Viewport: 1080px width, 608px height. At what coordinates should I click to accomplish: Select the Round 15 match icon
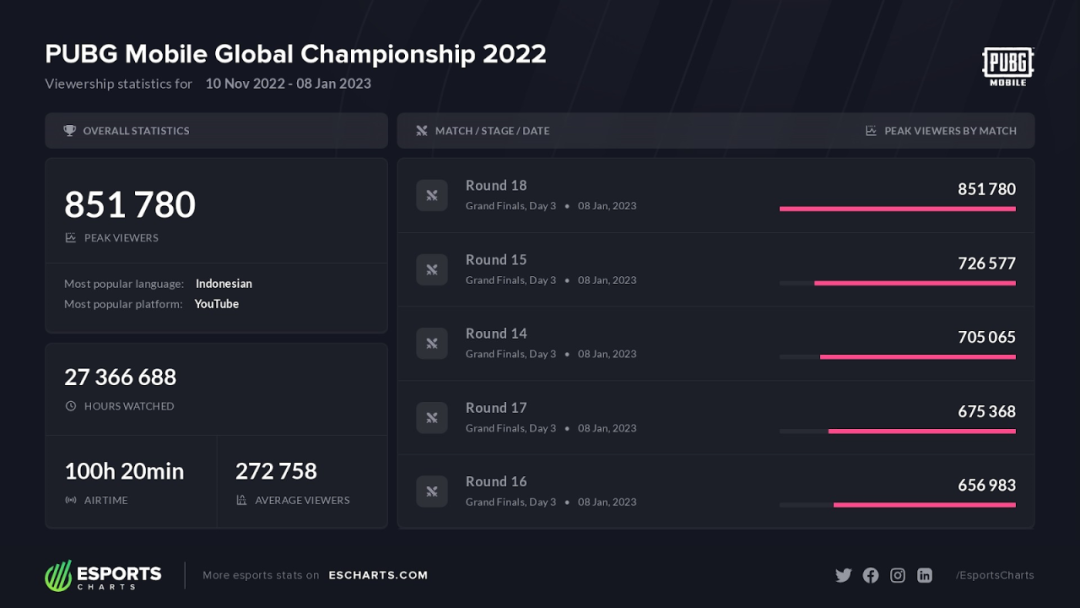432,269
